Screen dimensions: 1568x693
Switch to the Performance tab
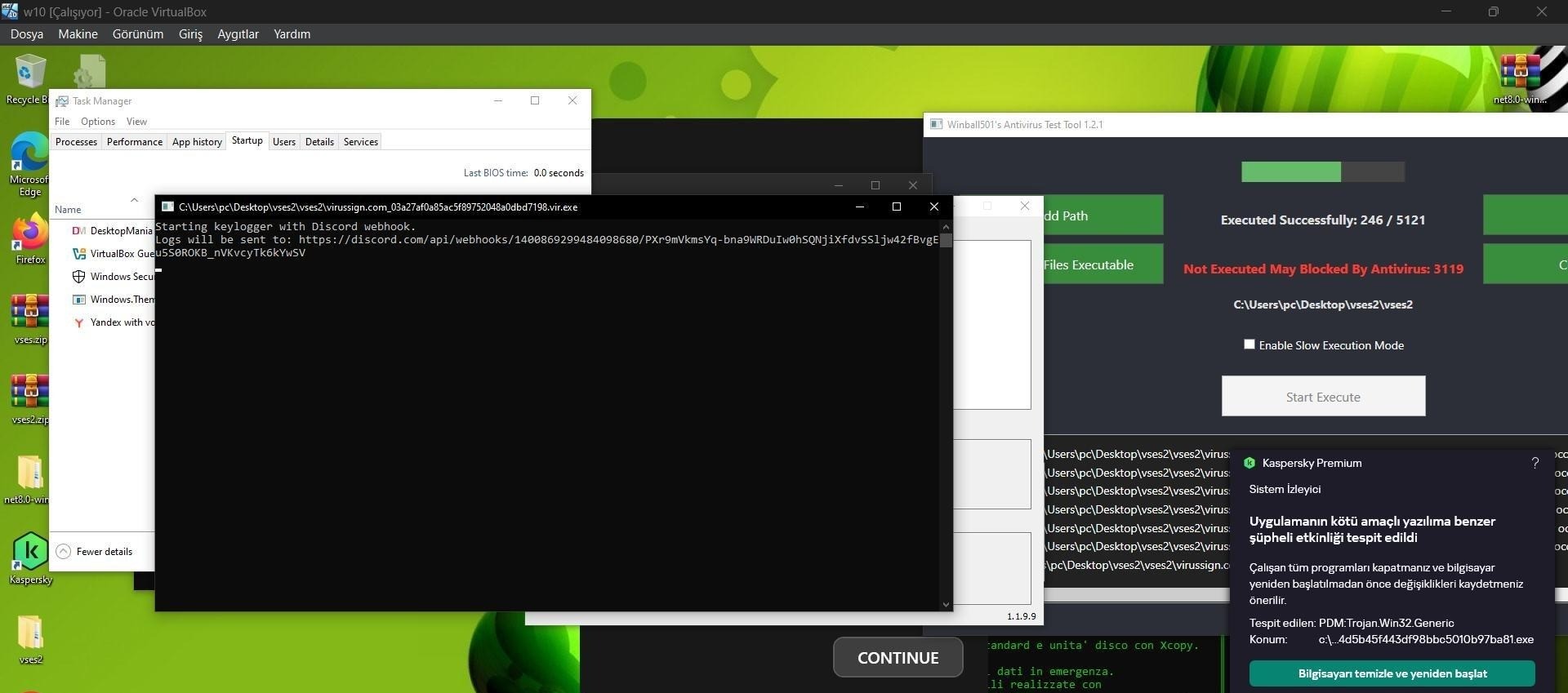pyautogui.click(x=135, y=142)
